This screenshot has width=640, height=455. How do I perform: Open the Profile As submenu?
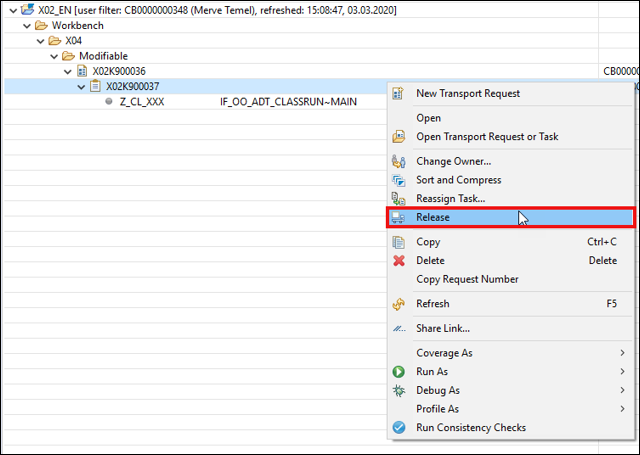click(x=511, y=408)
